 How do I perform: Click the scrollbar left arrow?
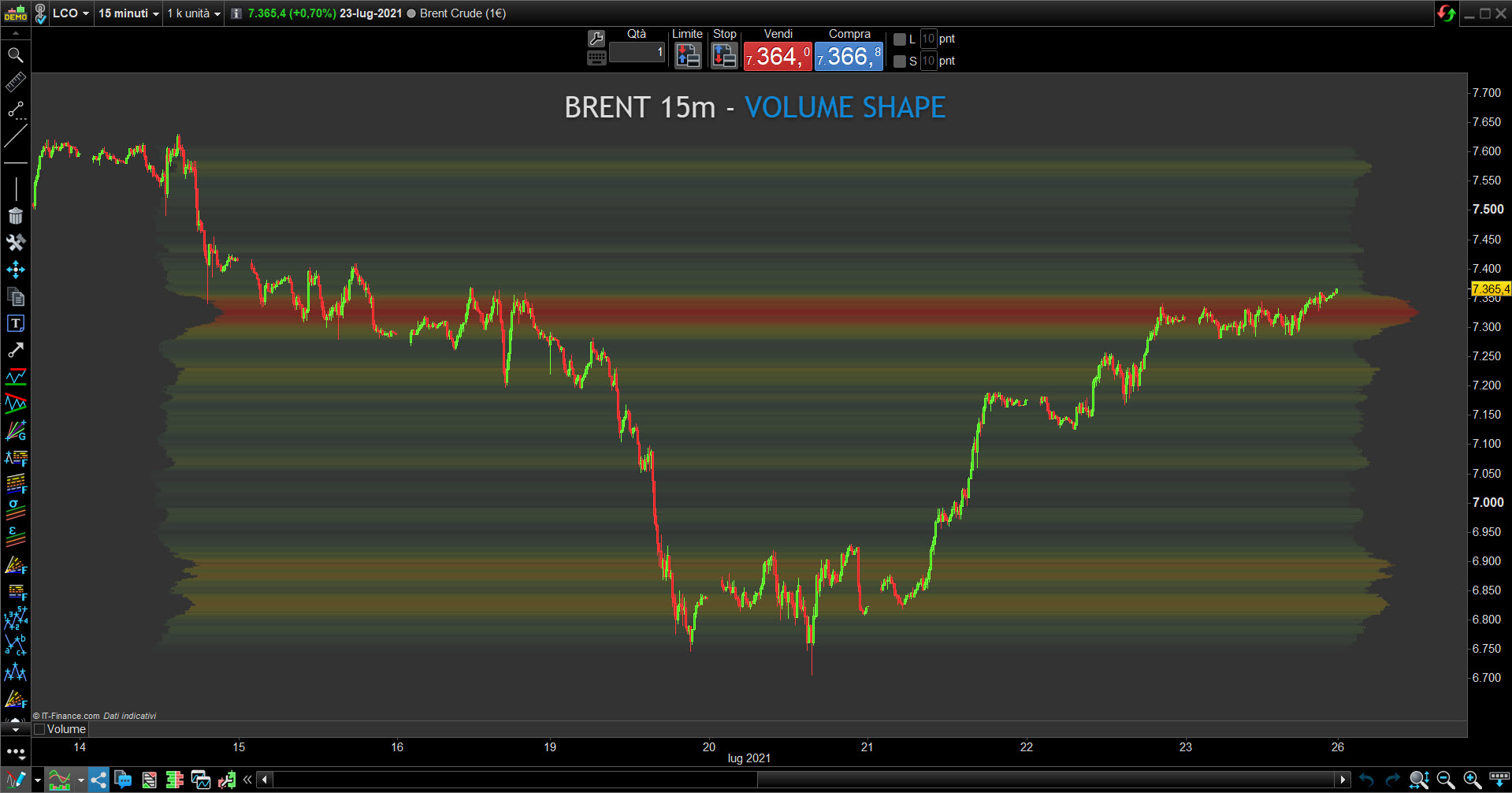click(265, 780)
